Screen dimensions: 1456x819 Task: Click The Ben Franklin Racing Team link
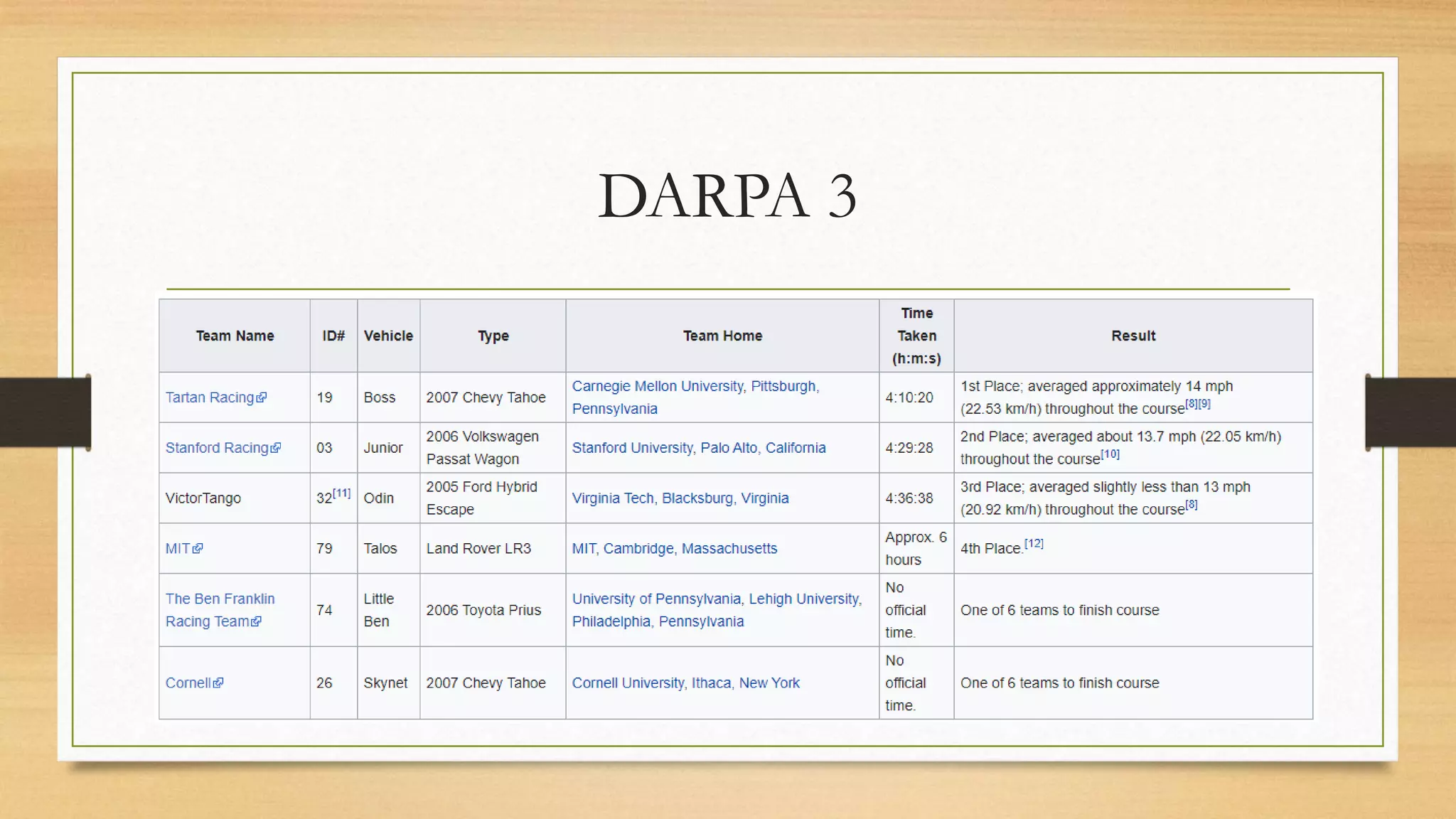tap(220, 599)
